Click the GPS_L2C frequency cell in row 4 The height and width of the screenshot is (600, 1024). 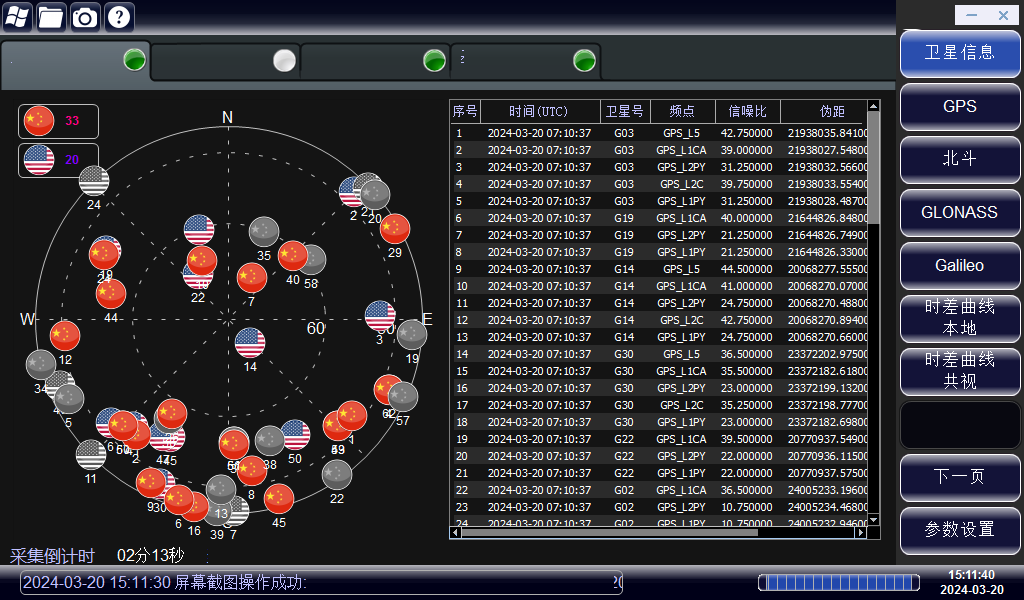(683, 184)
